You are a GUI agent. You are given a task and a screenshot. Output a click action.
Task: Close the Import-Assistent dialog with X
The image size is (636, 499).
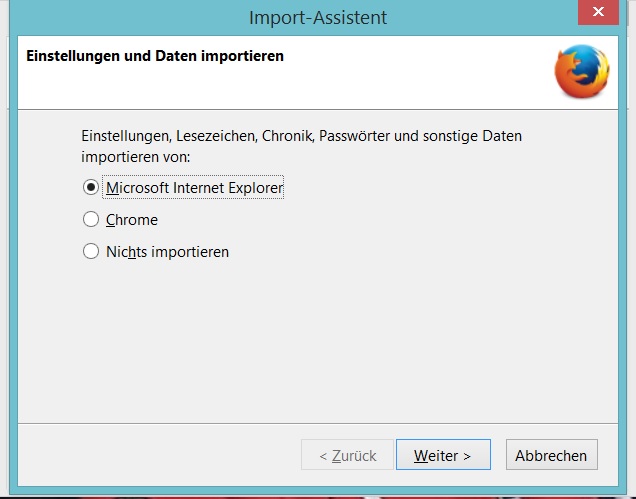click(598, 12)
